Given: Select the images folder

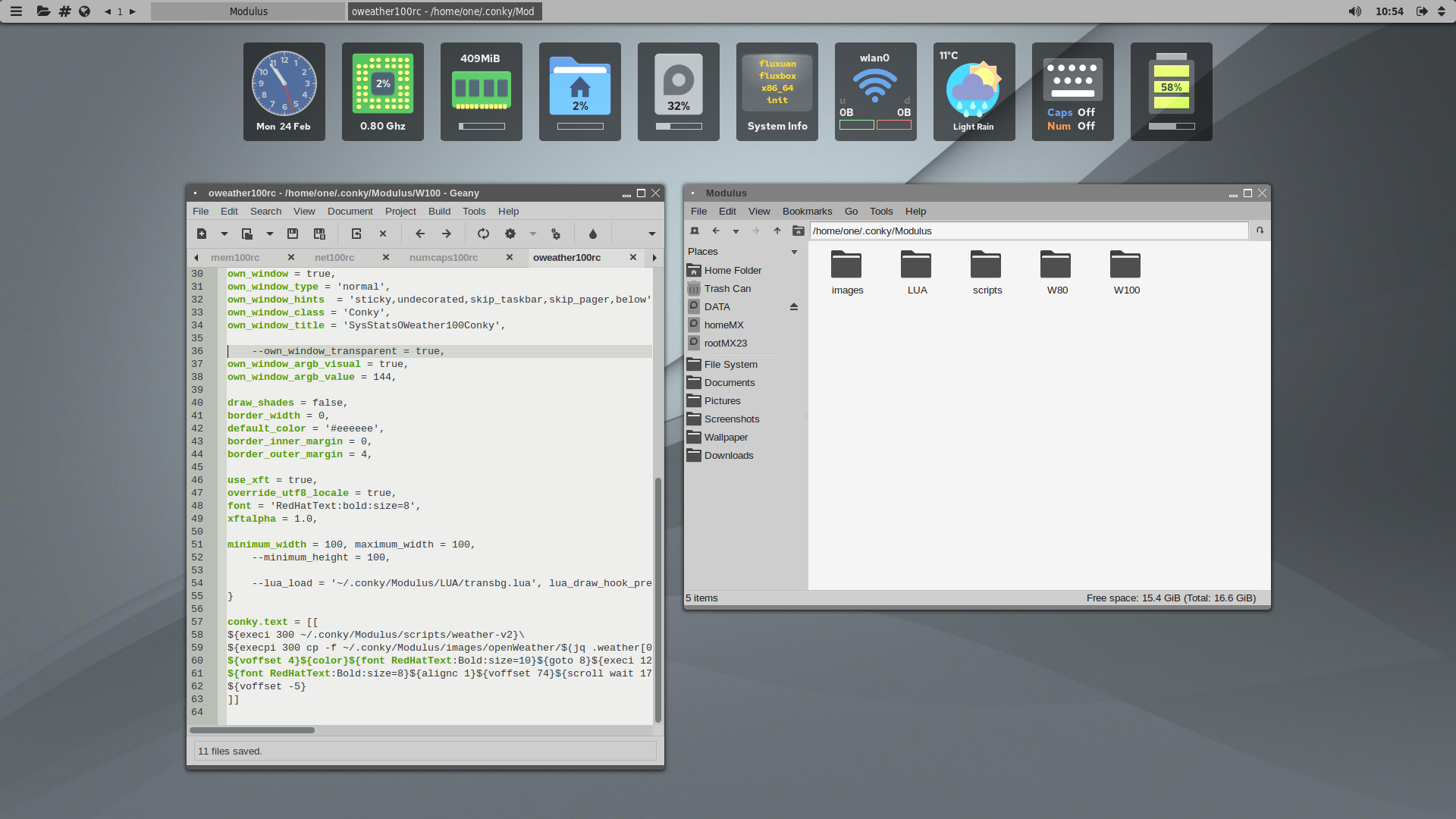Looking at the screenshot, I should click(847, 273).
